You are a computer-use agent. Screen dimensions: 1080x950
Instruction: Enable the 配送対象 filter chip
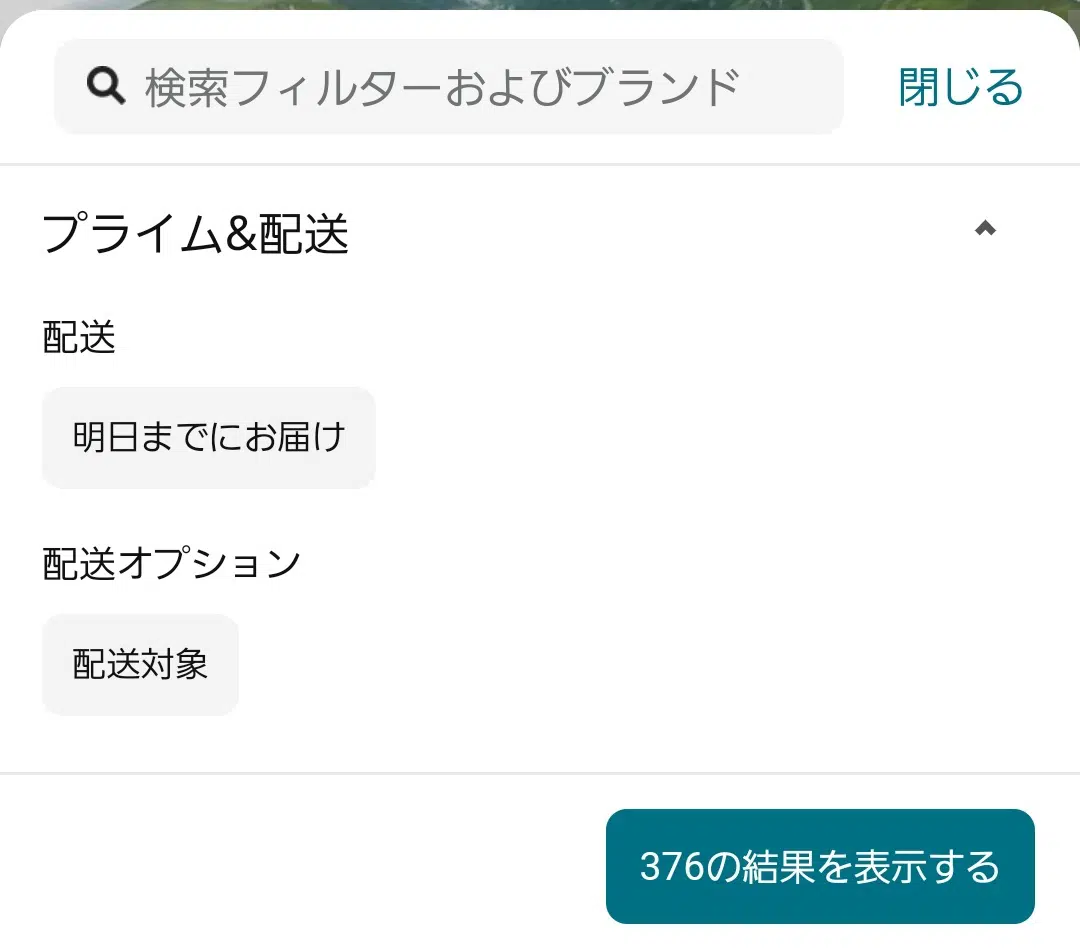pos(140,665)
